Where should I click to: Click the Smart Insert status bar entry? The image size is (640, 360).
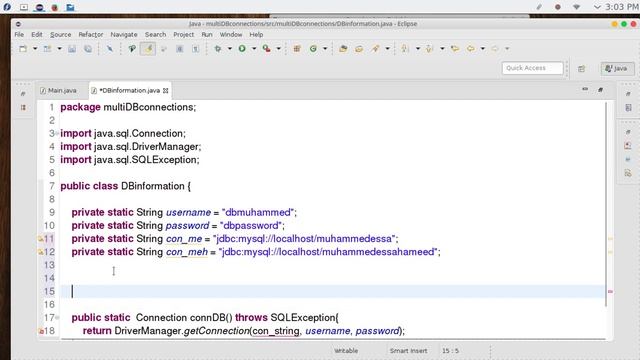pyautogui.click(x=408, y=351)
